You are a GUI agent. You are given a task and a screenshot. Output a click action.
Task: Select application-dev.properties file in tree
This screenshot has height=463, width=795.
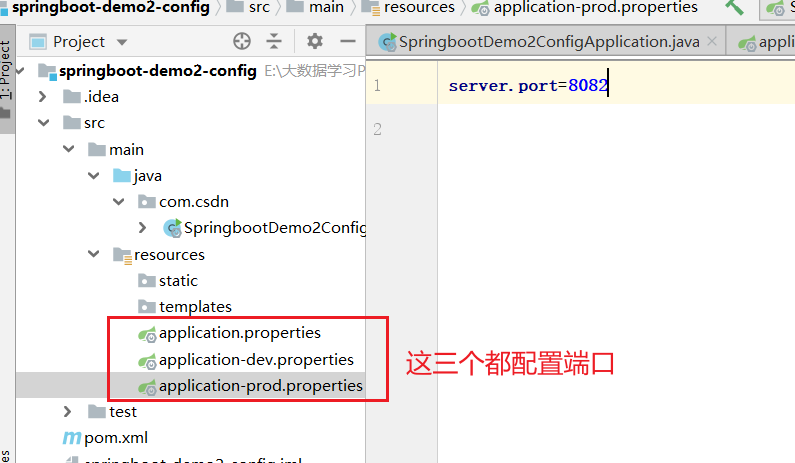pyautogui.click(x=256, y=360)
